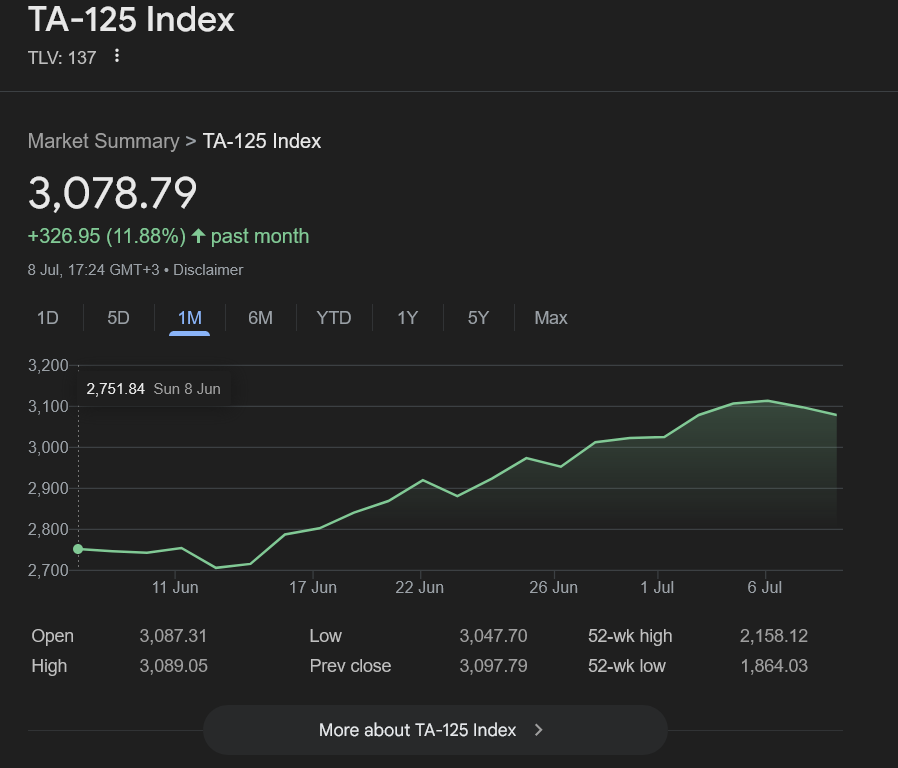Click the Low value 3,047.70
This screenshot has width=898, height=768.
click(x=493, y=636)
